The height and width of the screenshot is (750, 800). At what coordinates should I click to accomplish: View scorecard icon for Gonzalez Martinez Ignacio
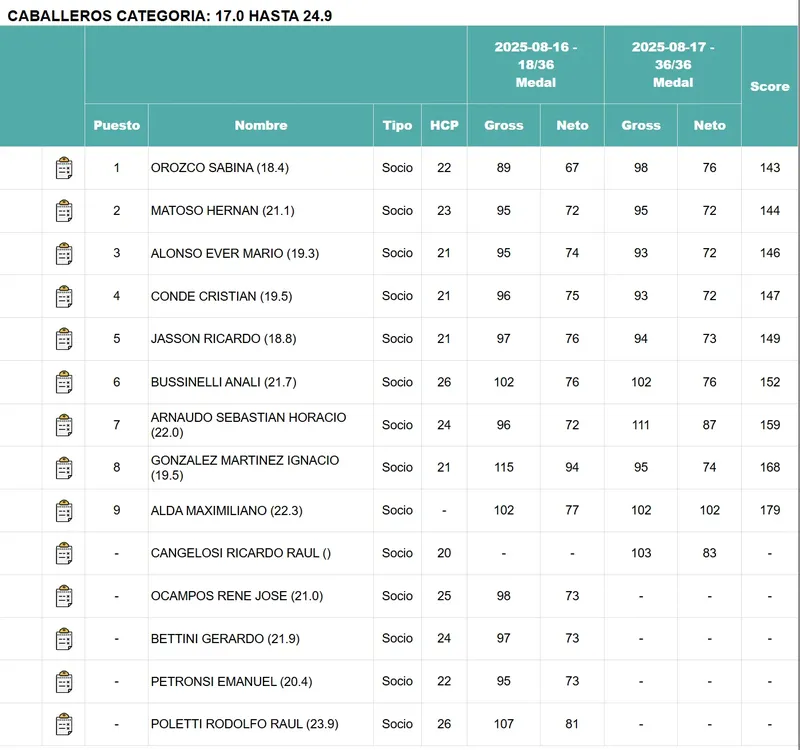pos(64,468)
